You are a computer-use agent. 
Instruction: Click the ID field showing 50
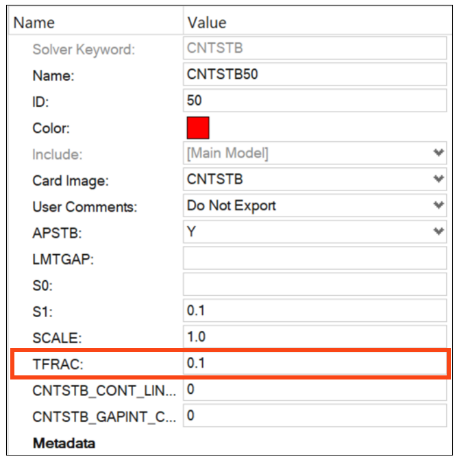[x=315, y=100]
